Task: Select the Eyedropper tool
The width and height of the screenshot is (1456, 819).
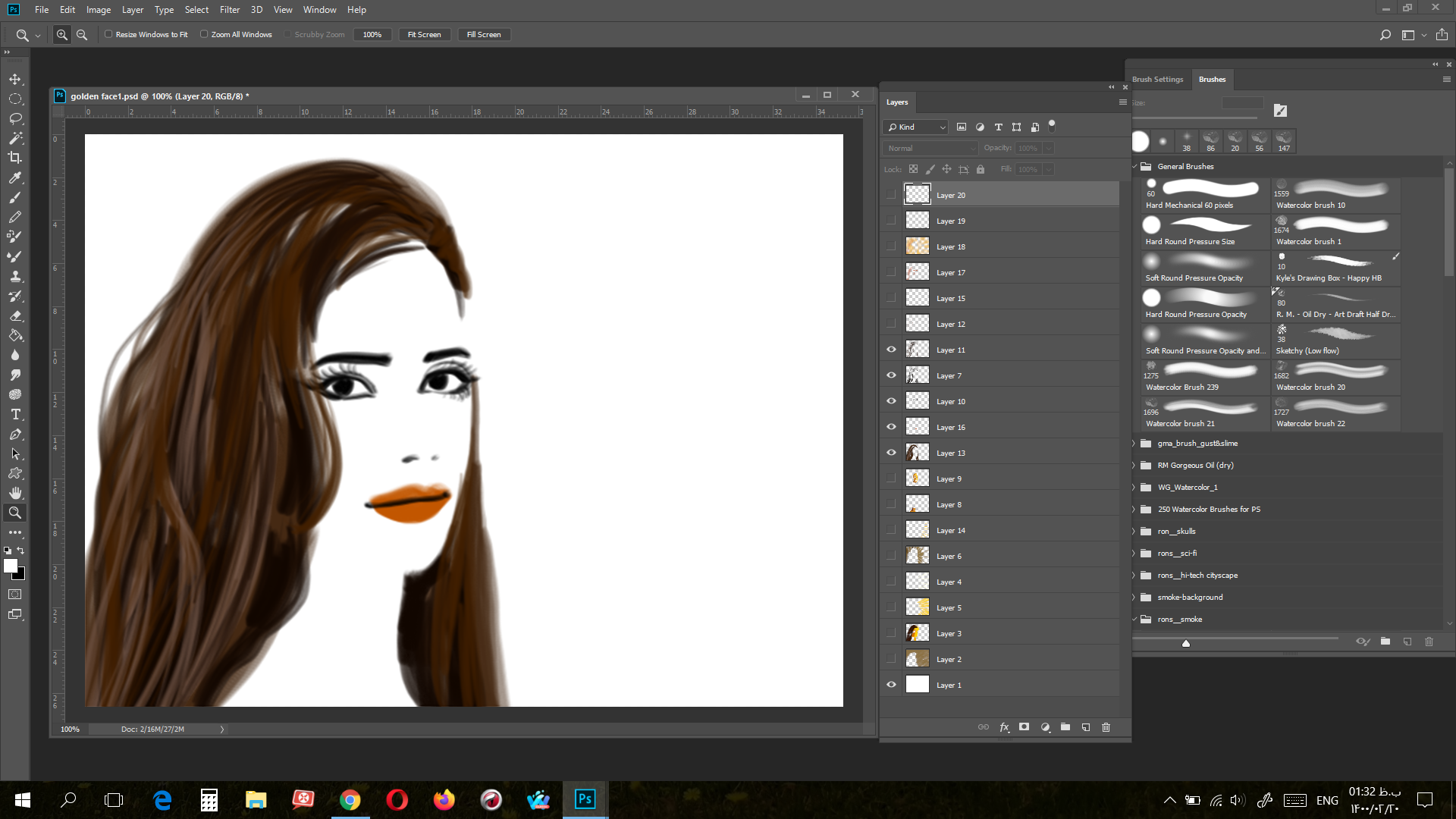Action: point(15,177)
